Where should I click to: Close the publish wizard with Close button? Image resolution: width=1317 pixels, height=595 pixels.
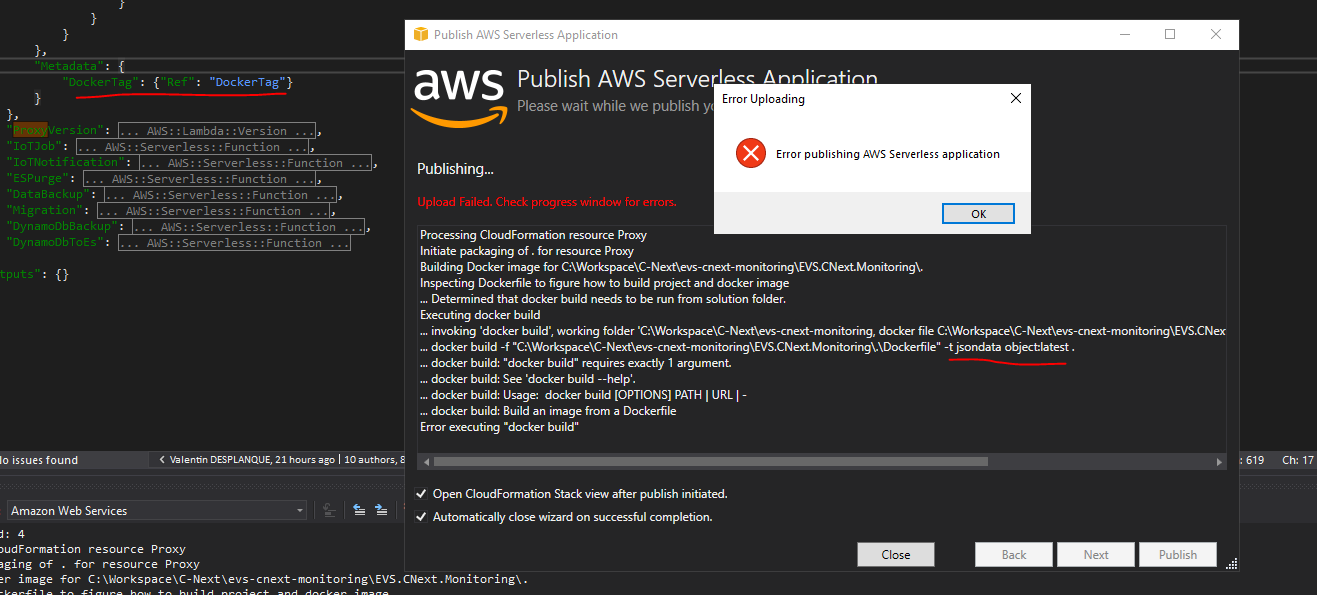(895, 554)
